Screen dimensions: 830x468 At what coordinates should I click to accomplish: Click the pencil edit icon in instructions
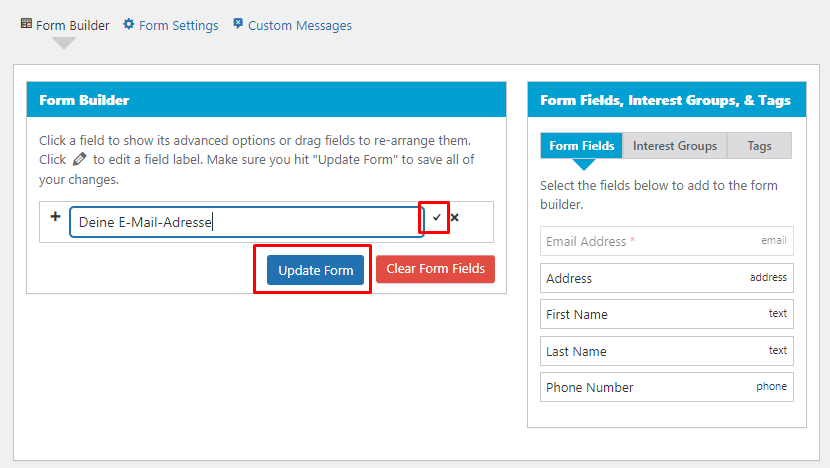[x=79, y=159]
